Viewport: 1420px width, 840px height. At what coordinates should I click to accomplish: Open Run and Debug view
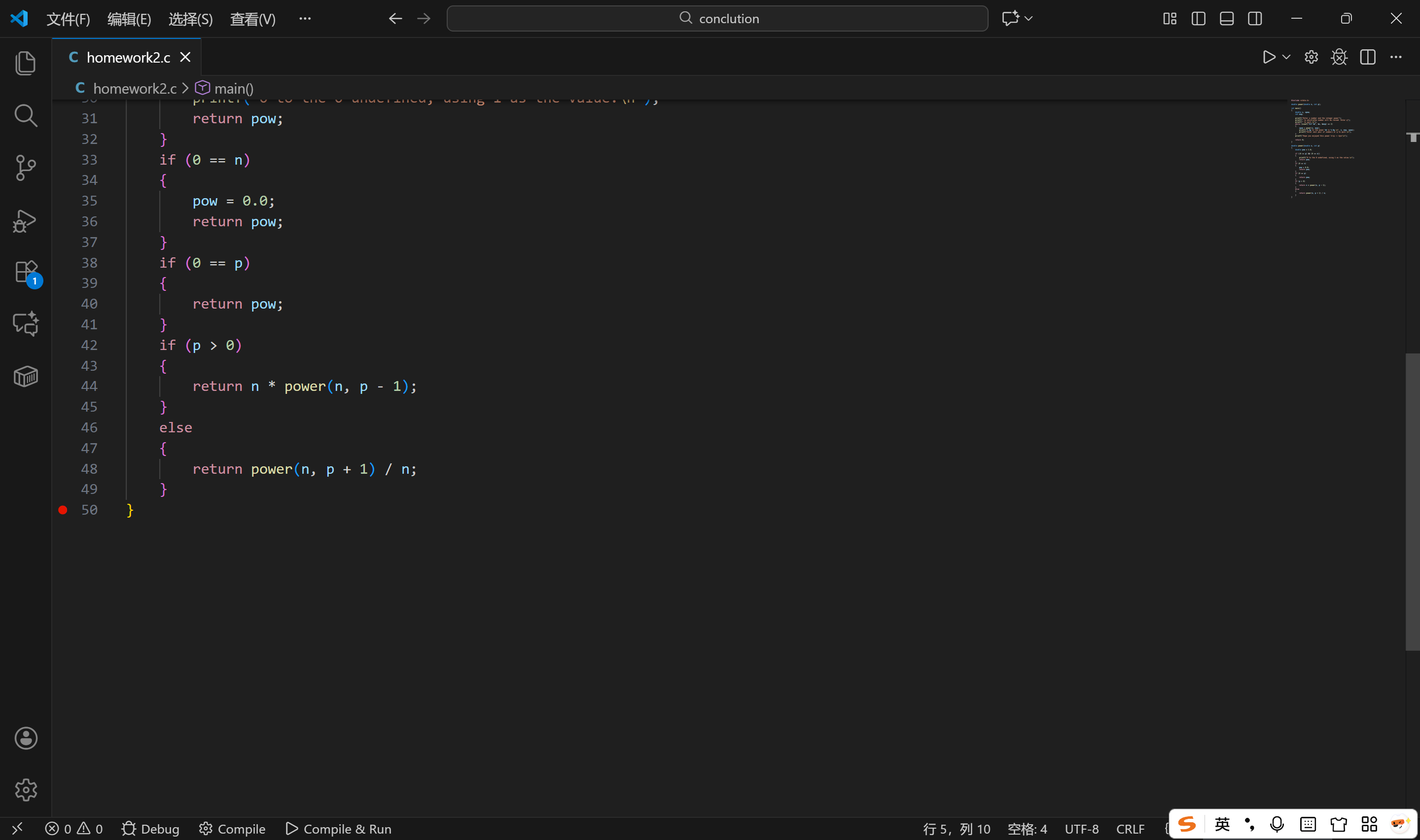[x=26, y=220]
